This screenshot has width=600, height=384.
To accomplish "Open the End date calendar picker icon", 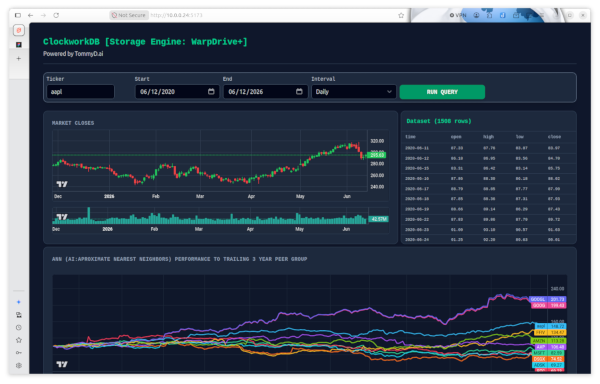I will click(299, 91).
